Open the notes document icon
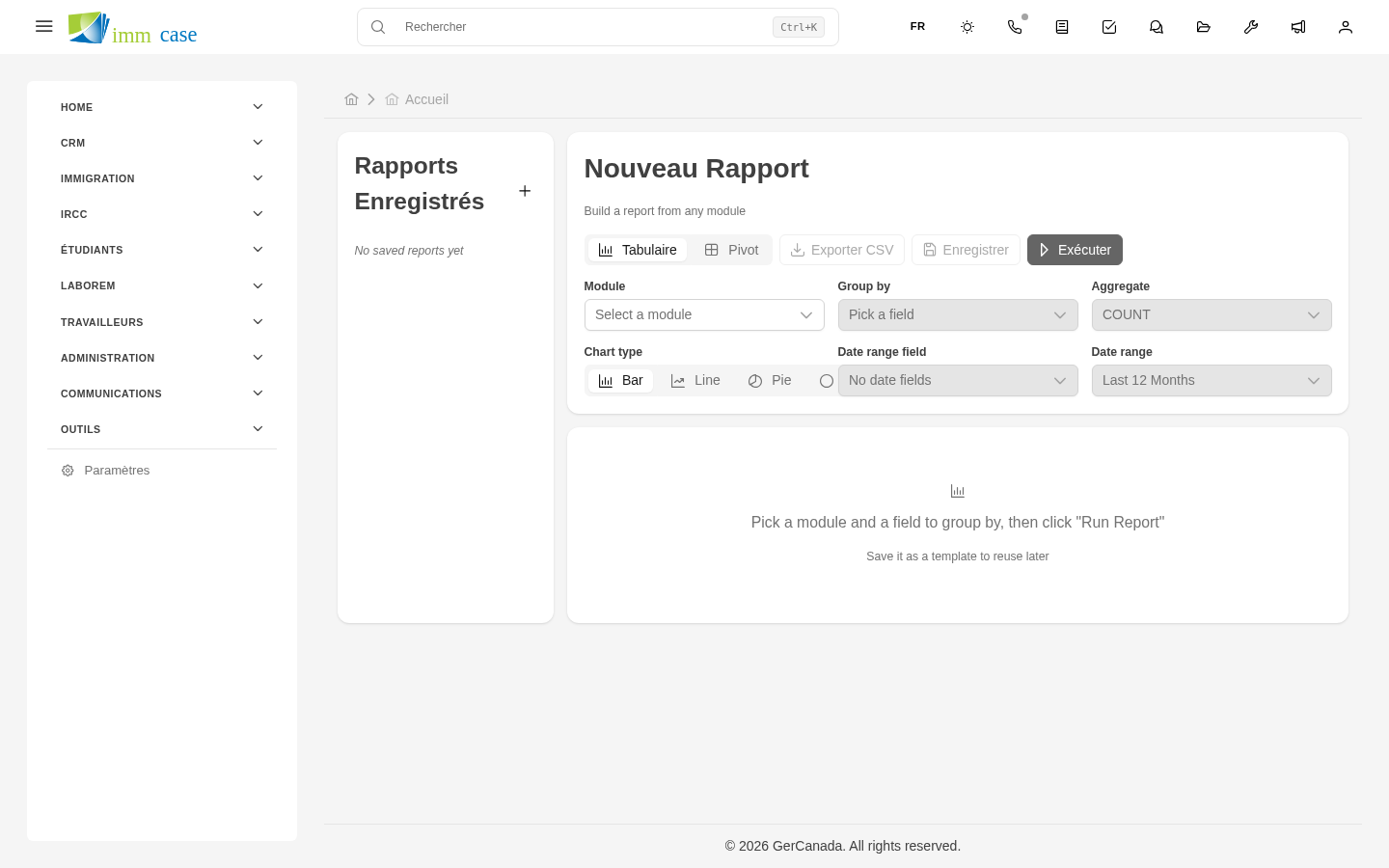Screen dimensions: 1389x868 pos(1062,27)
